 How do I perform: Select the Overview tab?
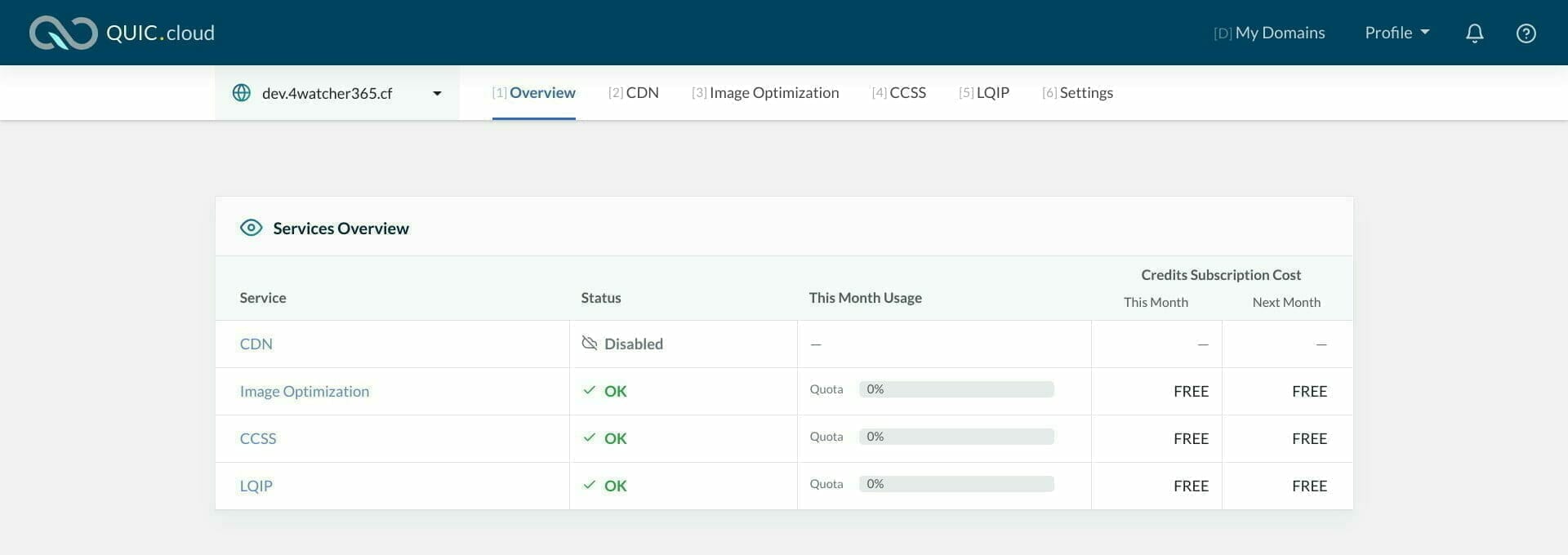[533, 92]
